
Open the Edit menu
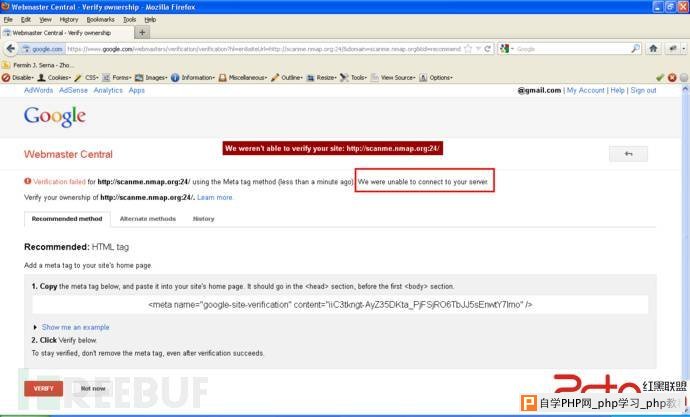tap(26, 19)
